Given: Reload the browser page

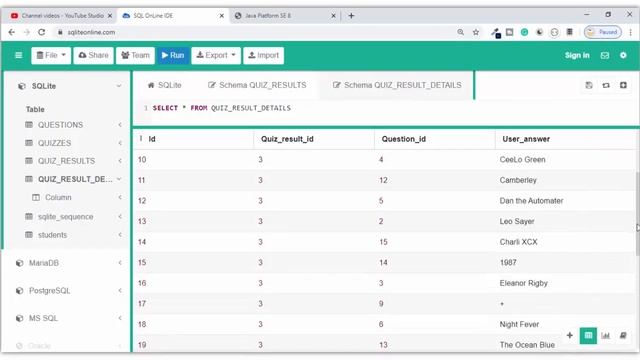Looking at the screenshot, I should pyautogui.click(x=42, y=32).
